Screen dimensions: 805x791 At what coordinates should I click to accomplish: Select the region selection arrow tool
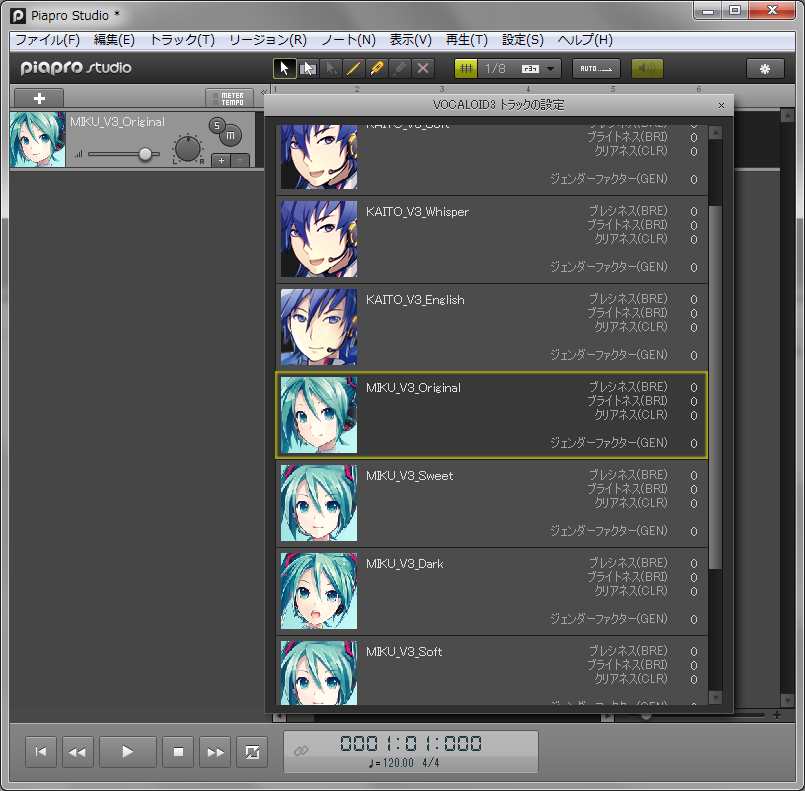tap(308, 68)
